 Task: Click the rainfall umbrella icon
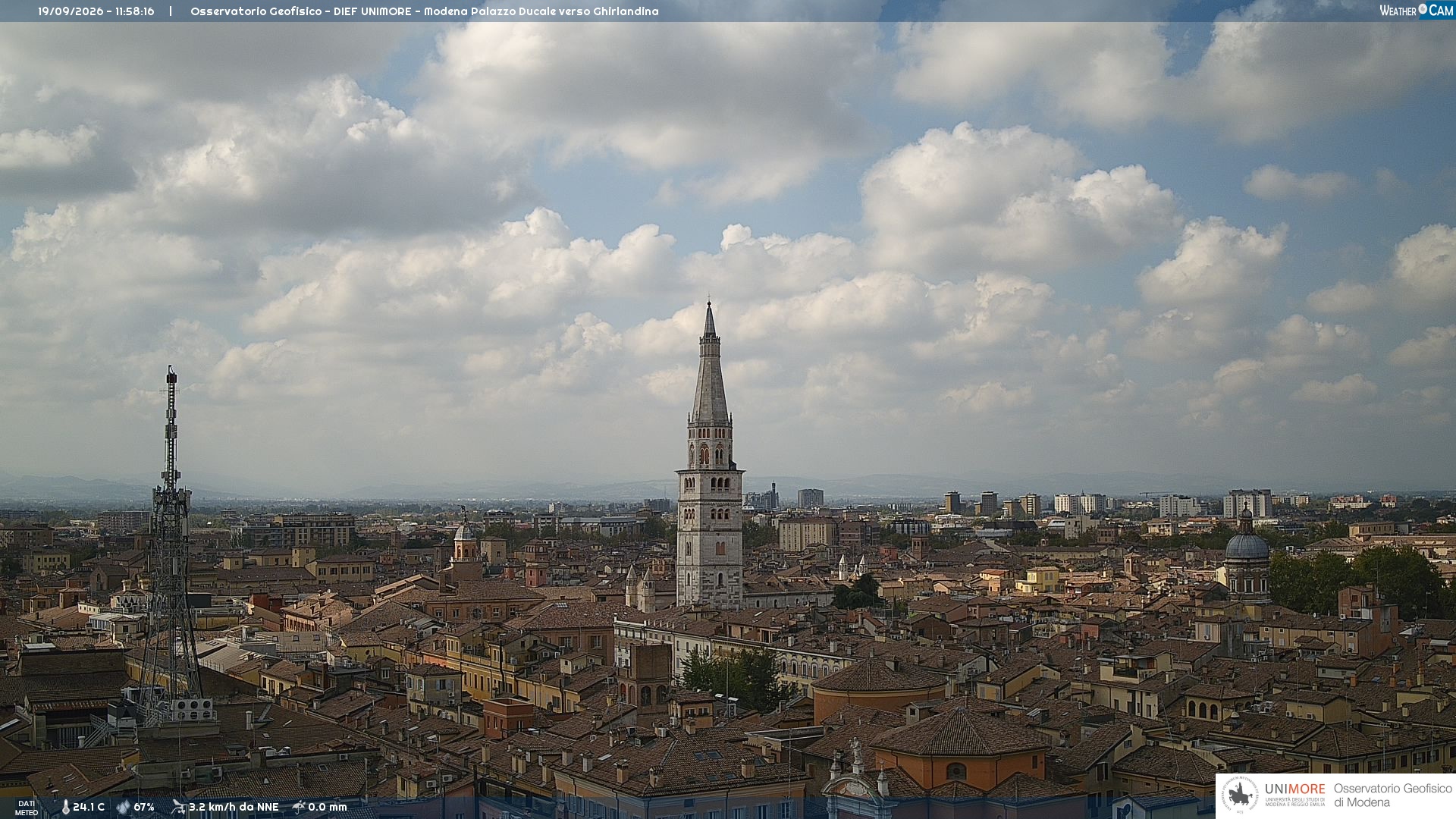(x=299, y=807)
